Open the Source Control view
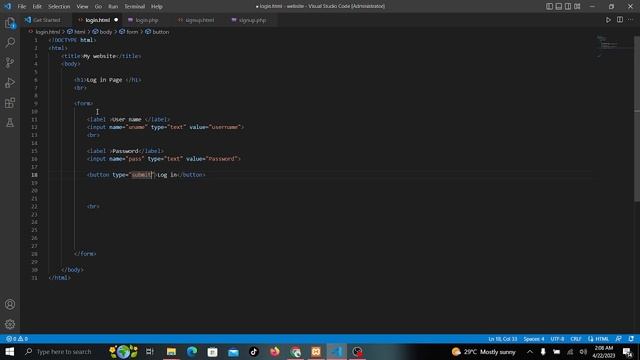The height and width of the screenshot is (360, 640). pos(10,62)
